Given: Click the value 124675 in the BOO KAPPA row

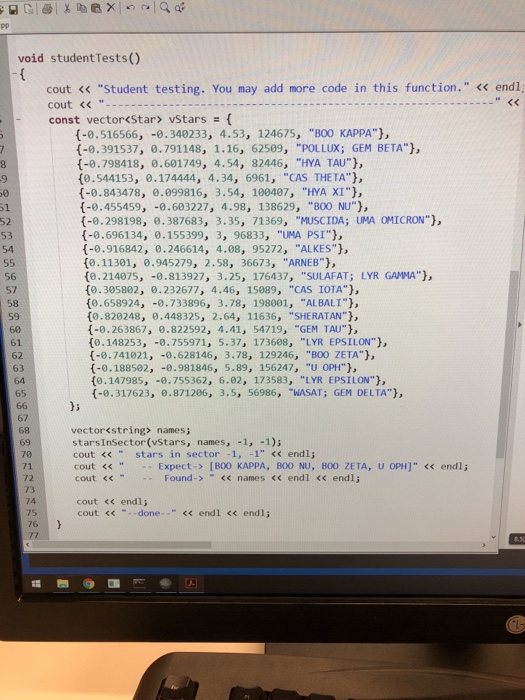Looking at the screenshot, I should point(279,133).
